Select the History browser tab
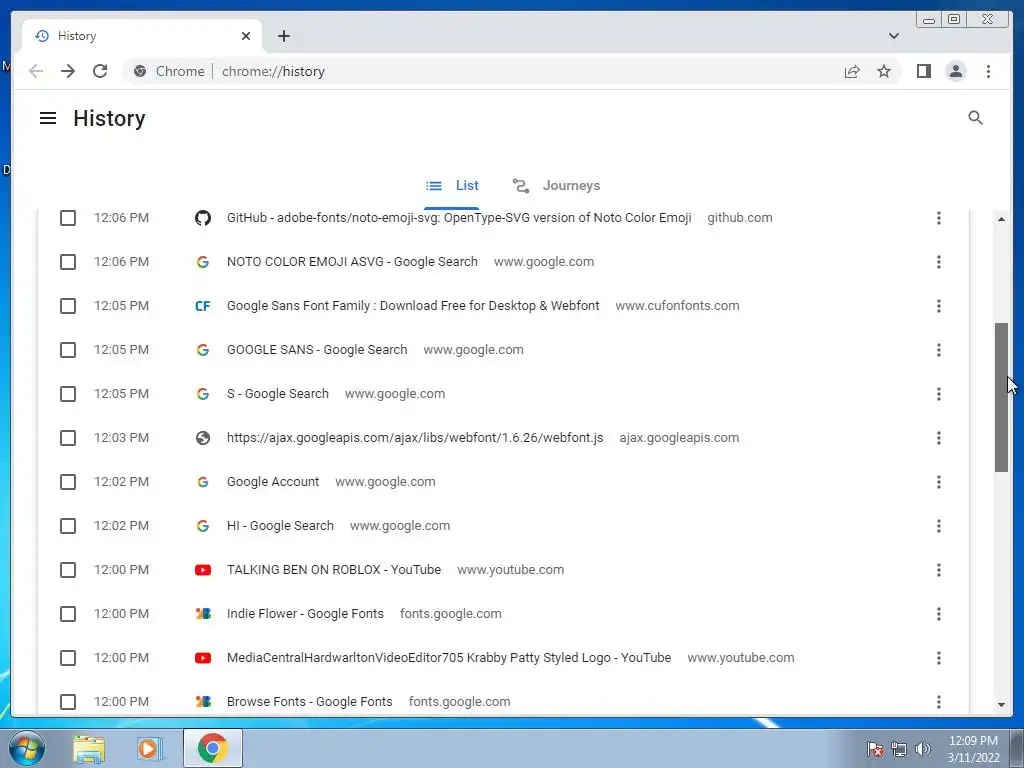Screen dimensions: 1024x768 (x=142, y=36)
